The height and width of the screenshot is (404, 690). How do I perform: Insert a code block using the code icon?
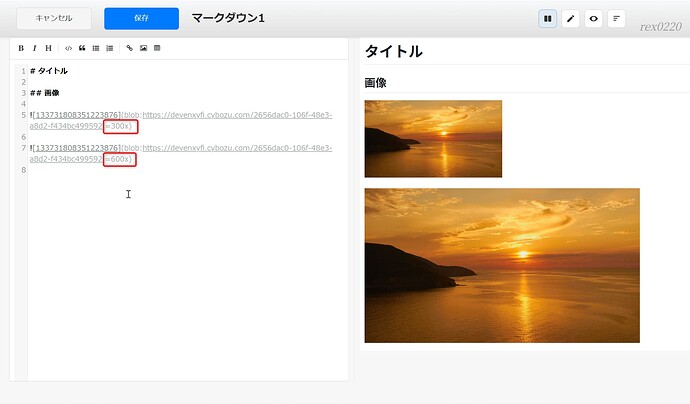[x=68, y=48]
